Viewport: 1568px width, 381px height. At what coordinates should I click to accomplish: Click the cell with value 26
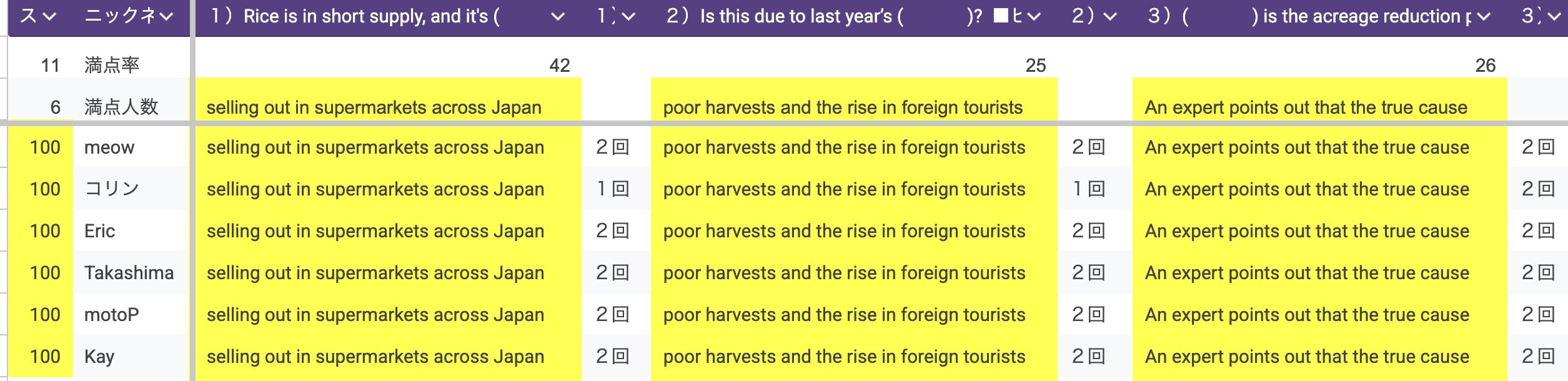click(1485, 65)
